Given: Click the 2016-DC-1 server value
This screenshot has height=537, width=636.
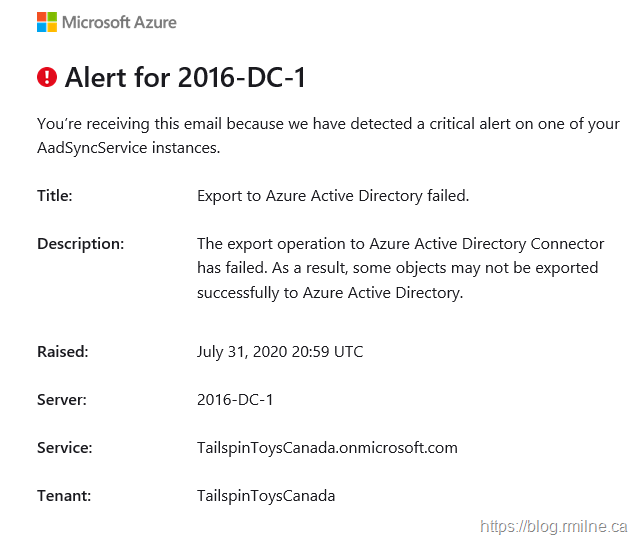Looking at the screenshot, I should point(235,400).
